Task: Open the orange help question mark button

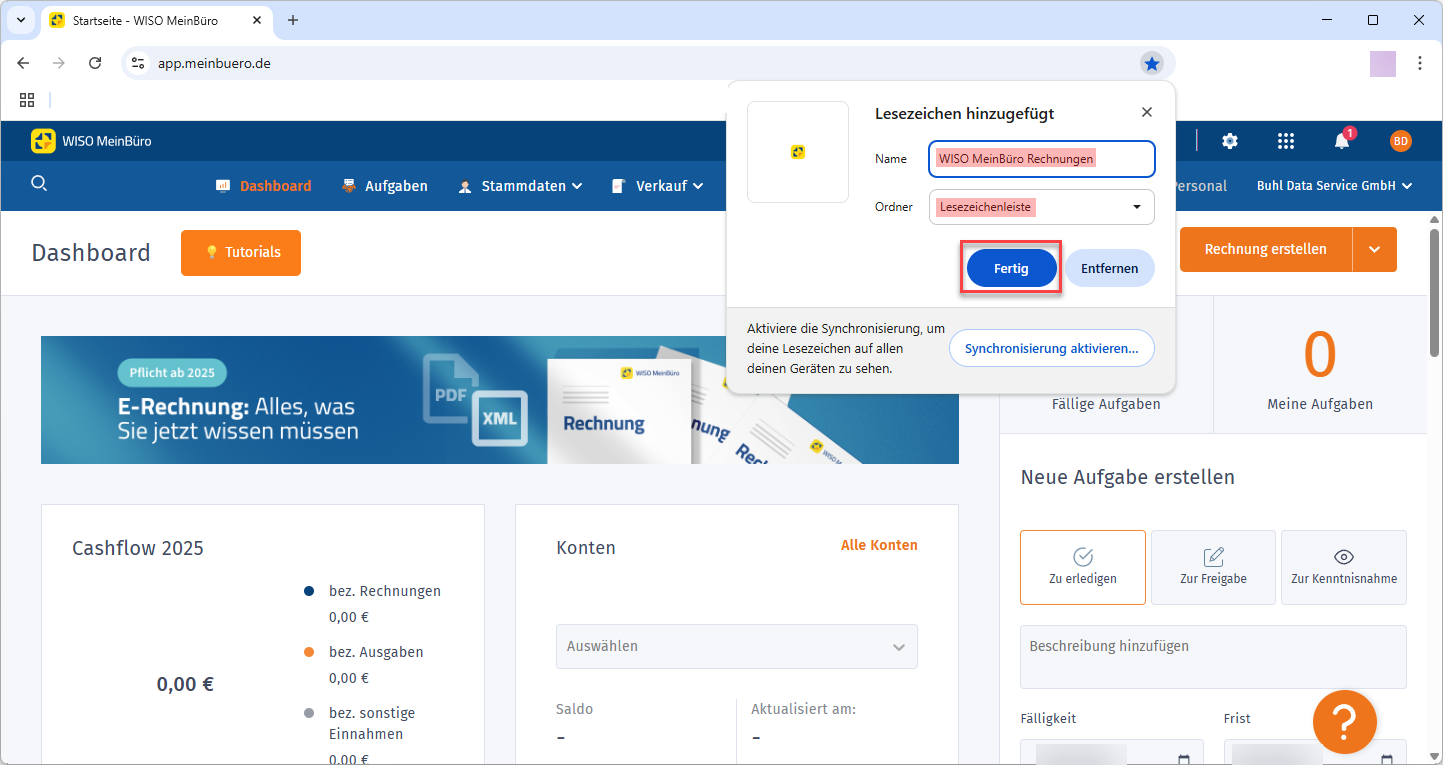Action: click(x=1344, y=722)
